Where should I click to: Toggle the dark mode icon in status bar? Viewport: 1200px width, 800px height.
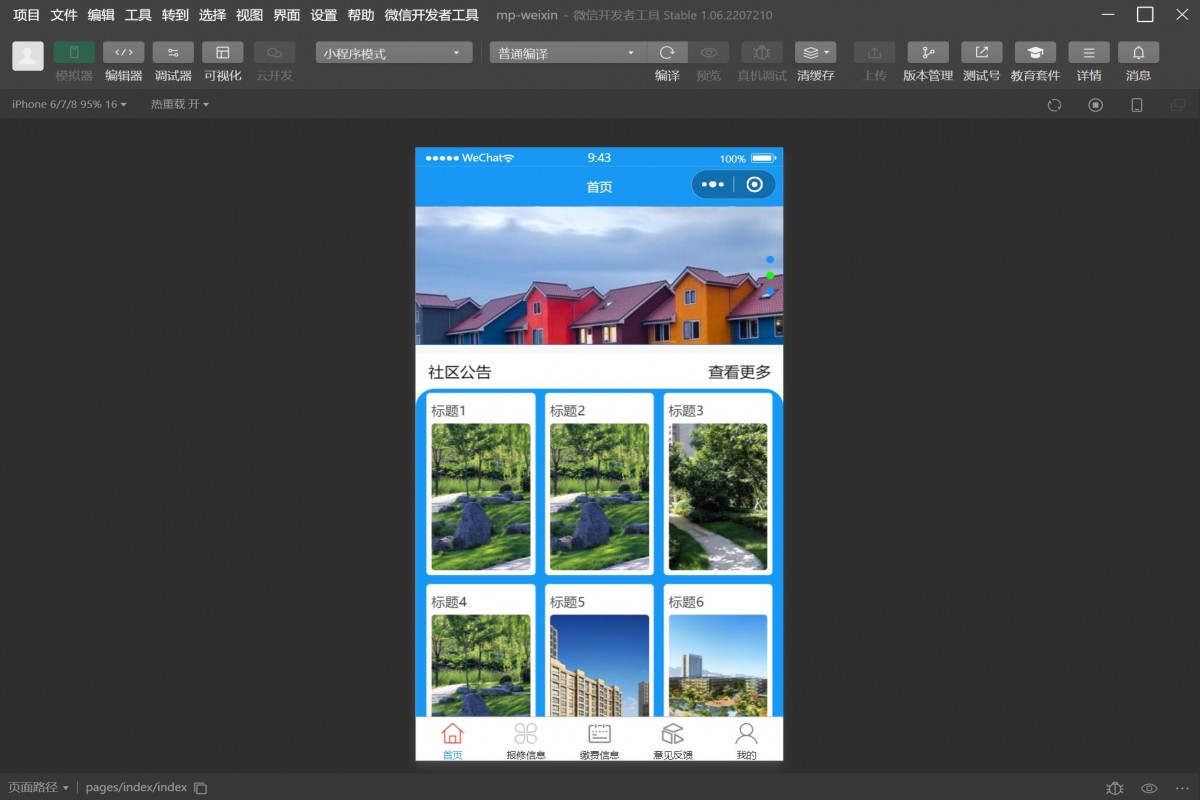1114,787
